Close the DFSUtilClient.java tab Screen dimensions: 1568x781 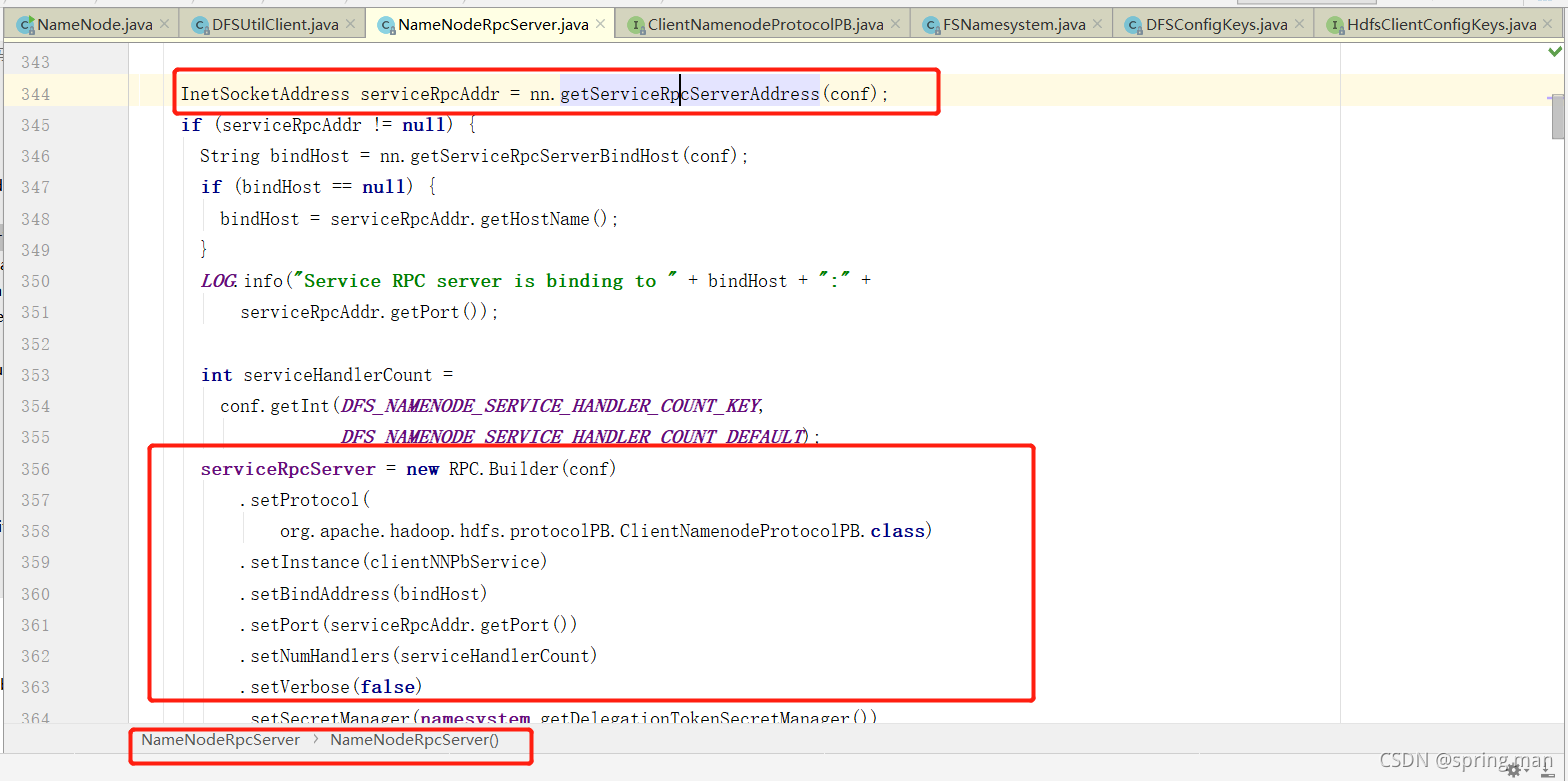(x=351, y=24)
